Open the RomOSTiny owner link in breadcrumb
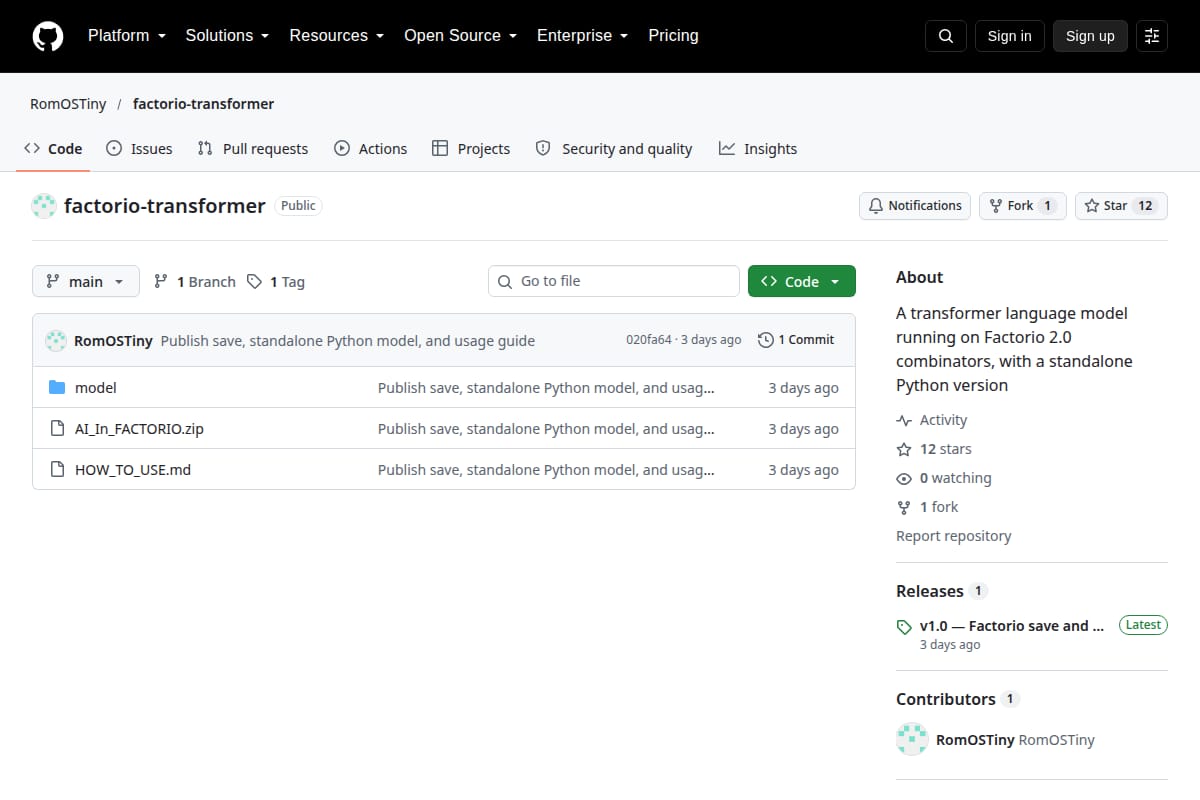The height and width of the screenshot is (800, 1200). click(69, 104)
